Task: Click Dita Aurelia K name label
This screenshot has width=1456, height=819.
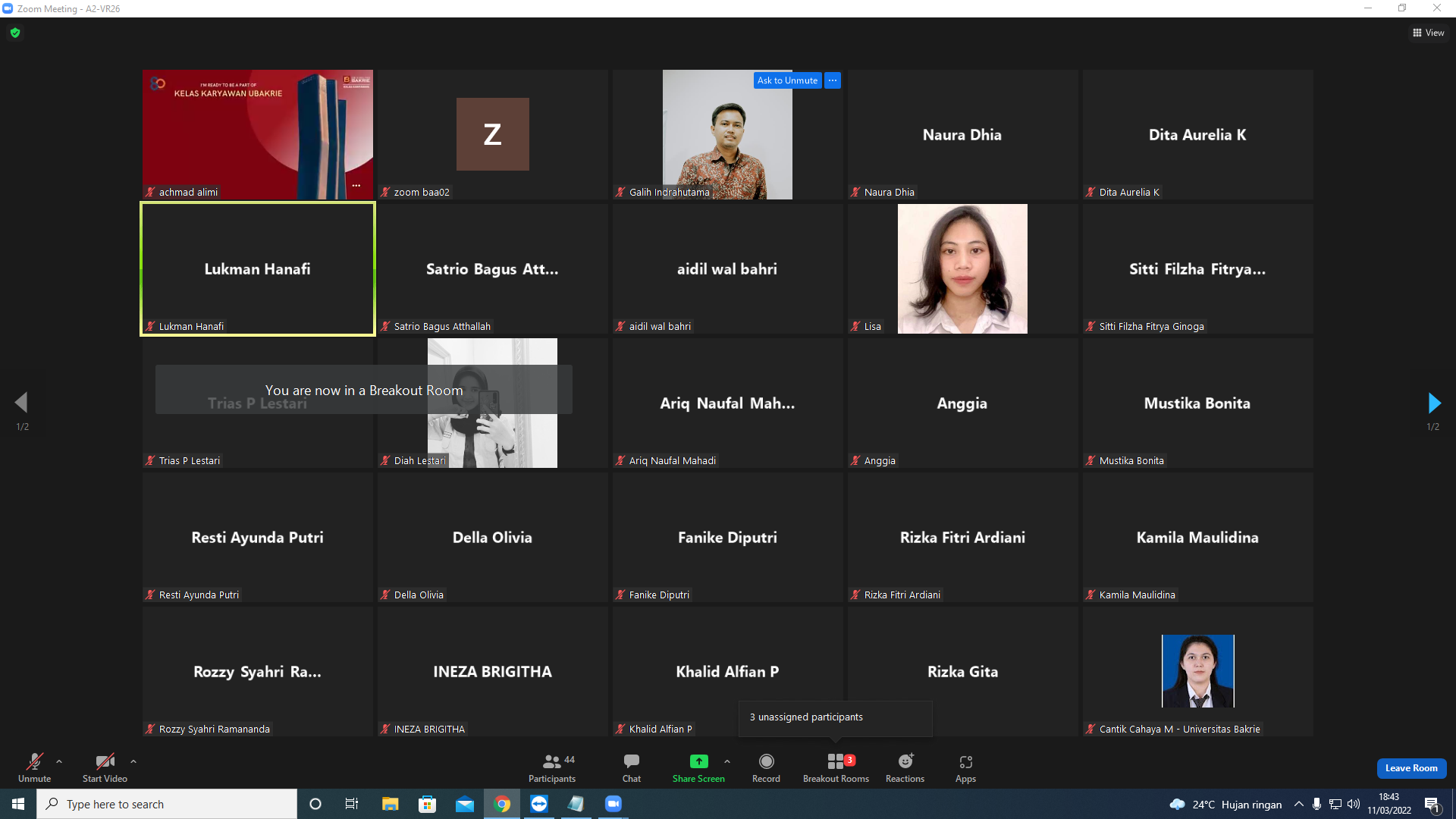Action: (1129, 193)
